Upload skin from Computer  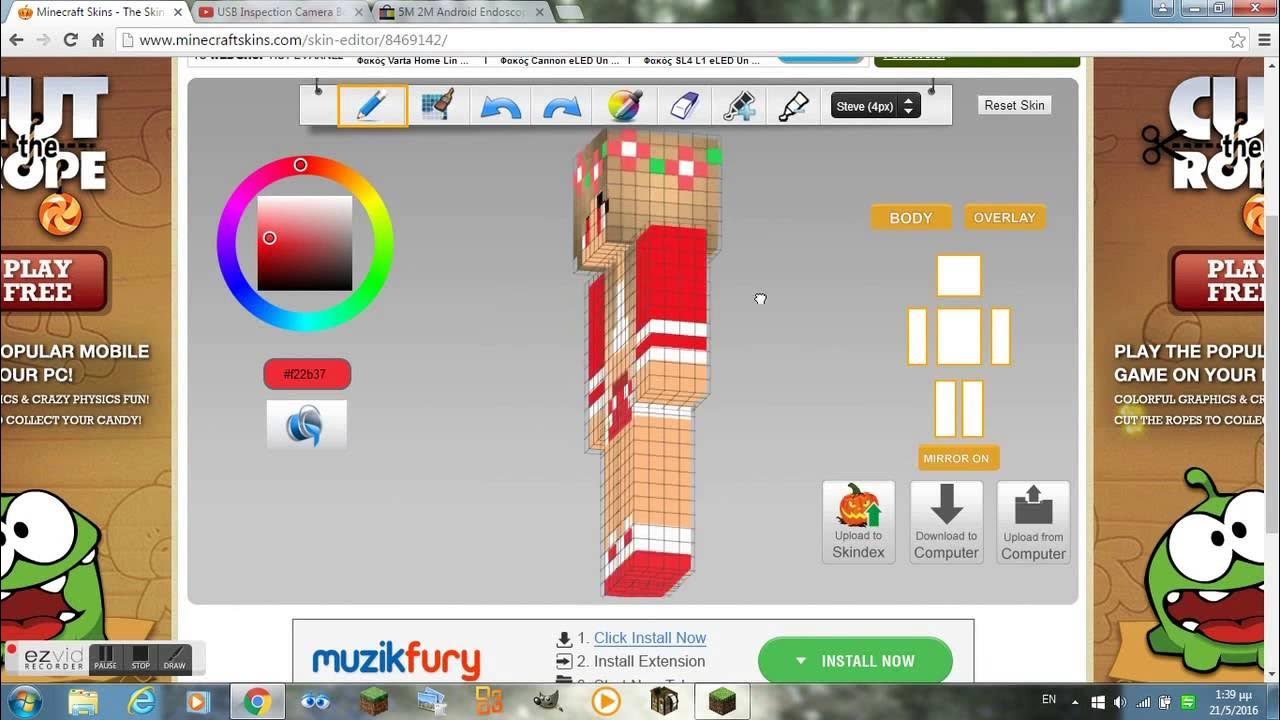(x=1033, y=522)
